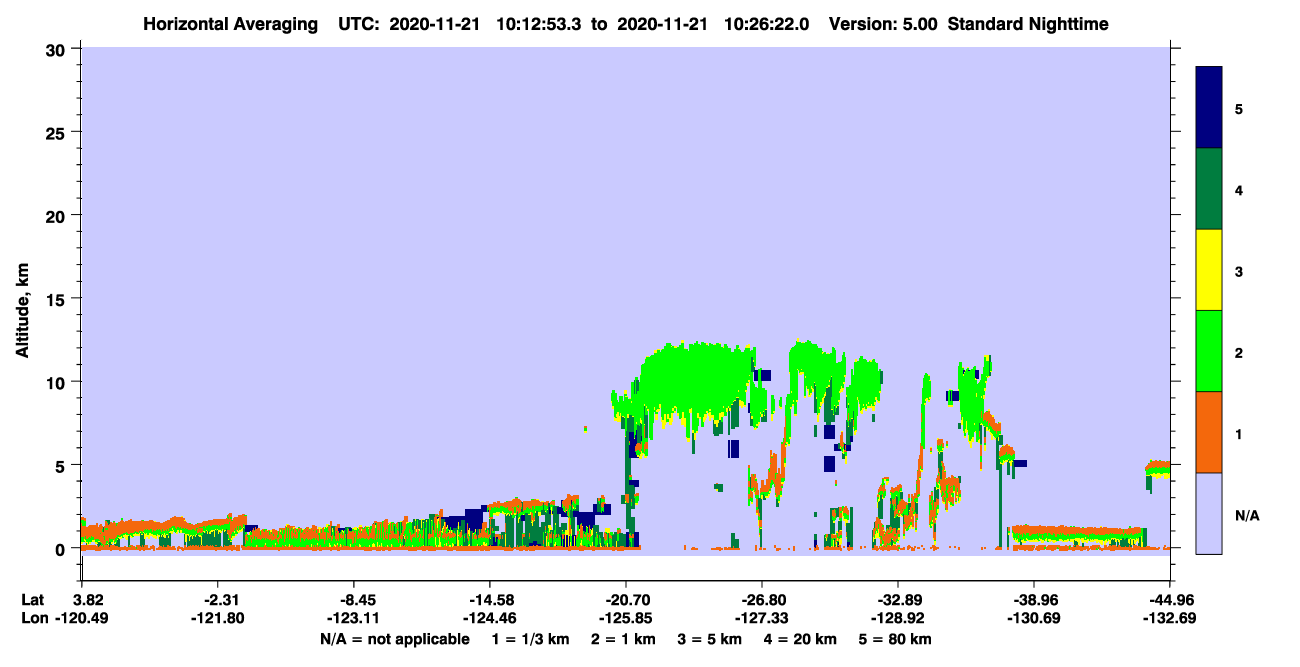The height and width of the screenshot is (667, 1300).
Task: Click longitude value -128.92
Action: point(898,618)
